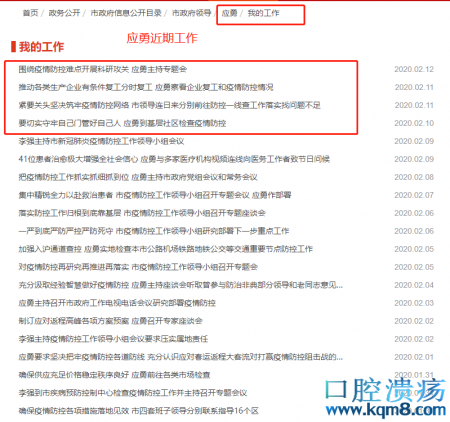Viewport: 450px width, 422px height.
Task: Click the red bar beside 我的工作 heading
Action: click(13, 47)
